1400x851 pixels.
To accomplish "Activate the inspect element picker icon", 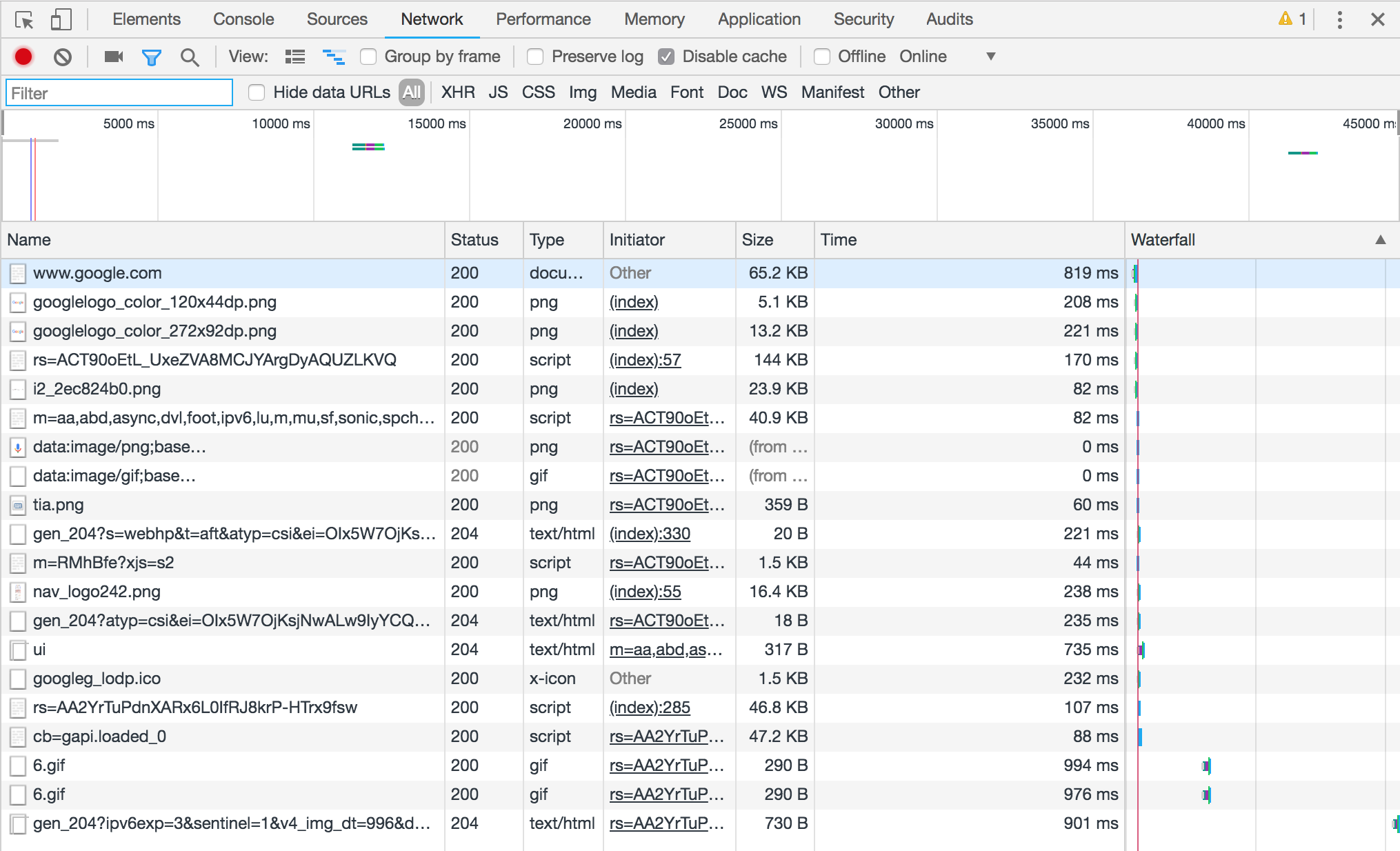I will [x=24, y=20].
